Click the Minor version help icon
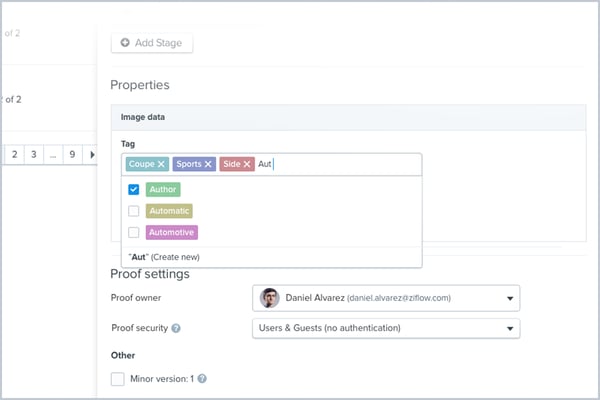This screenshot has height=400, width=600. [x=201, y=379]
